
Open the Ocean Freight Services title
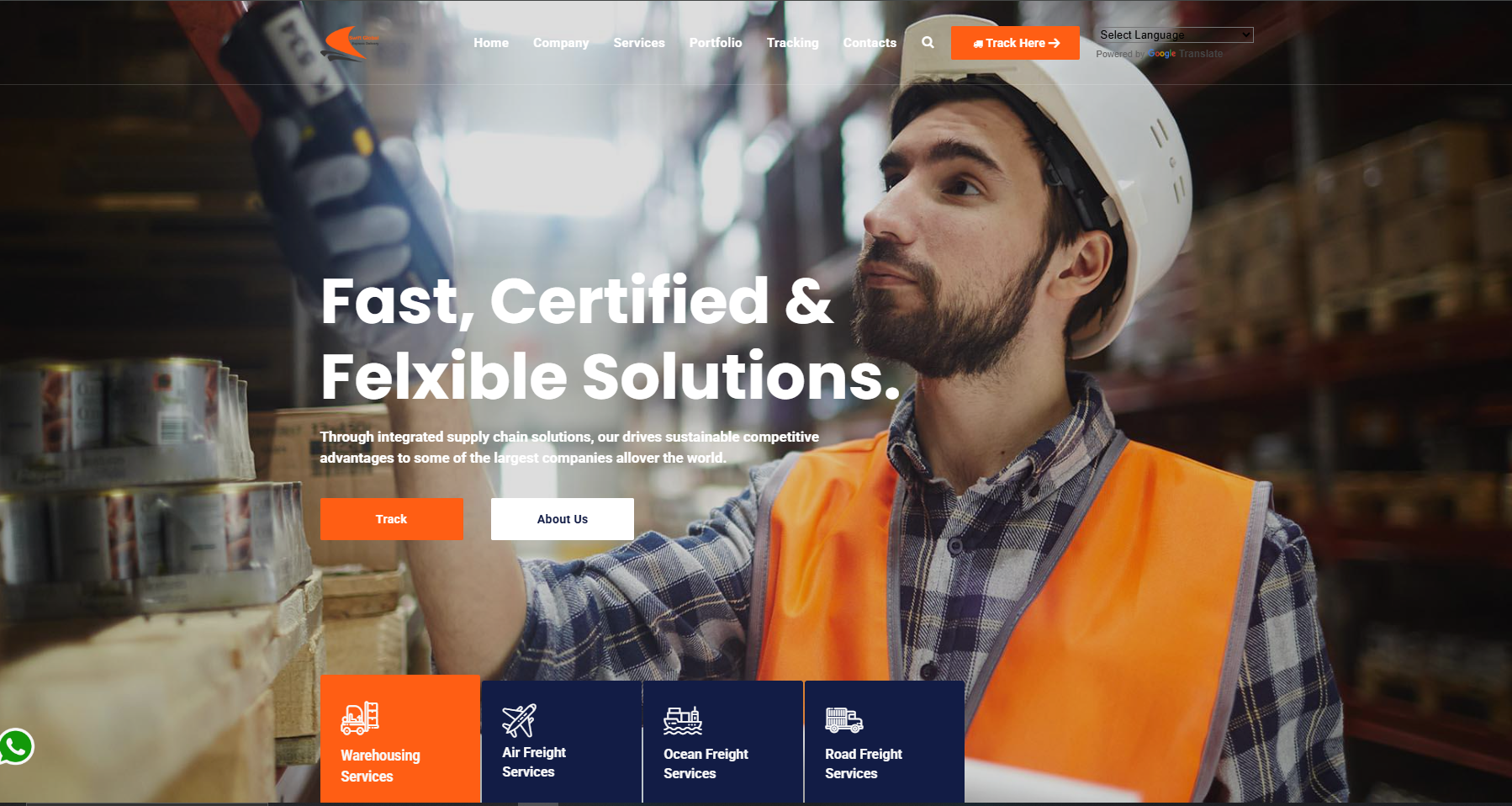706,764
